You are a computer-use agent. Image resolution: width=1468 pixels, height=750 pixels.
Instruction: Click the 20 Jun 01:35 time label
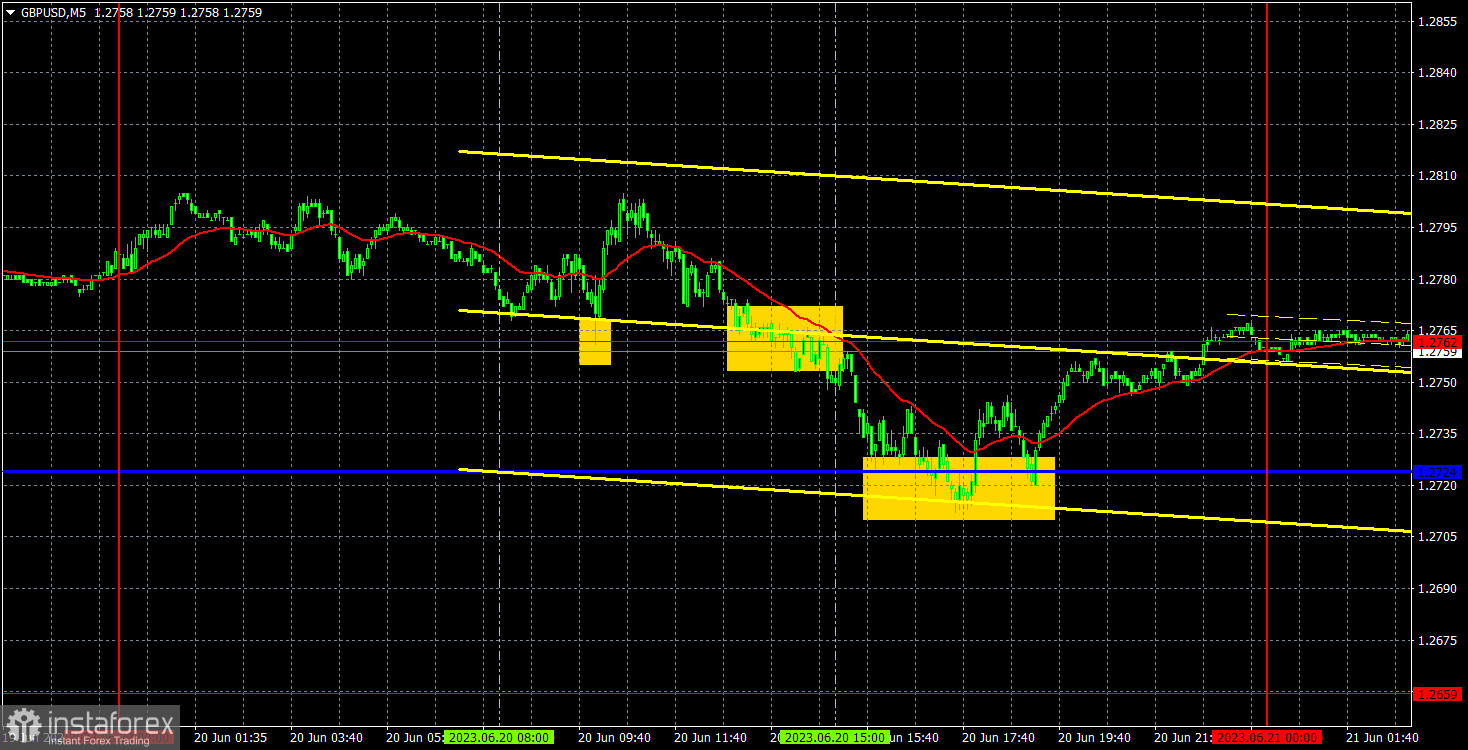(230, 737)
